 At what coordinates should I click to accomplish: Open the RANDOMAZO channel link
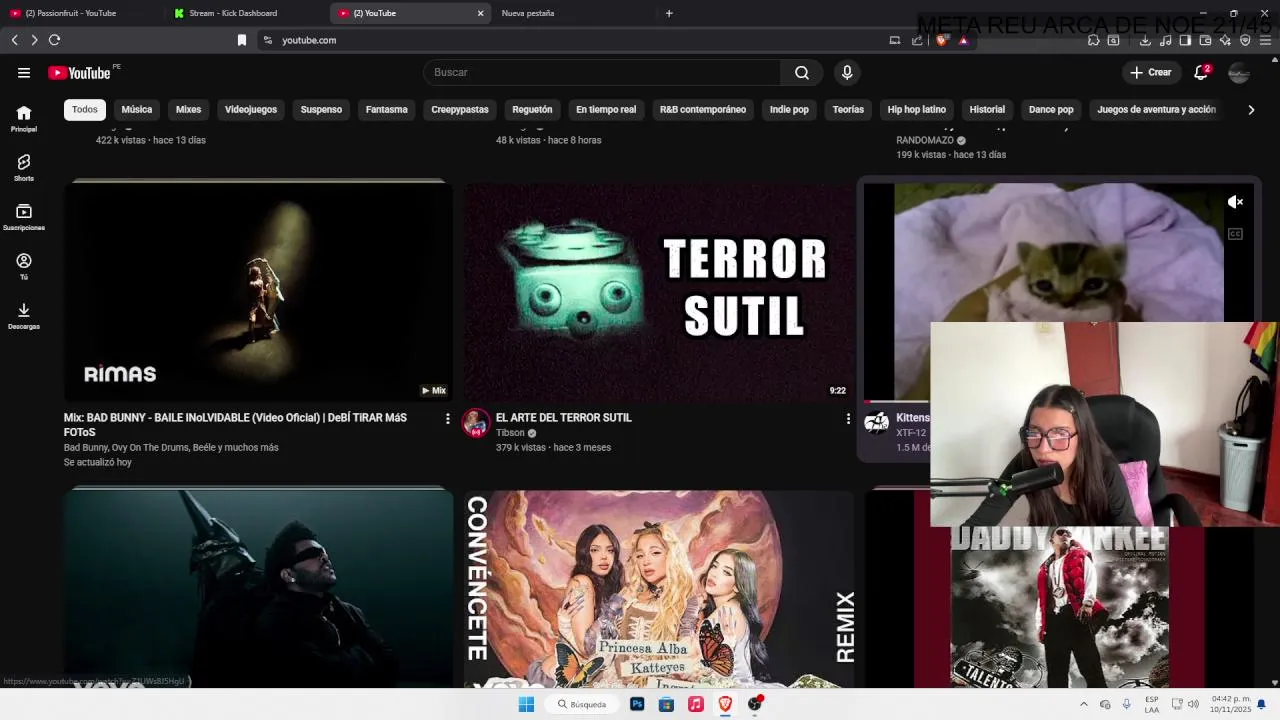925,140
